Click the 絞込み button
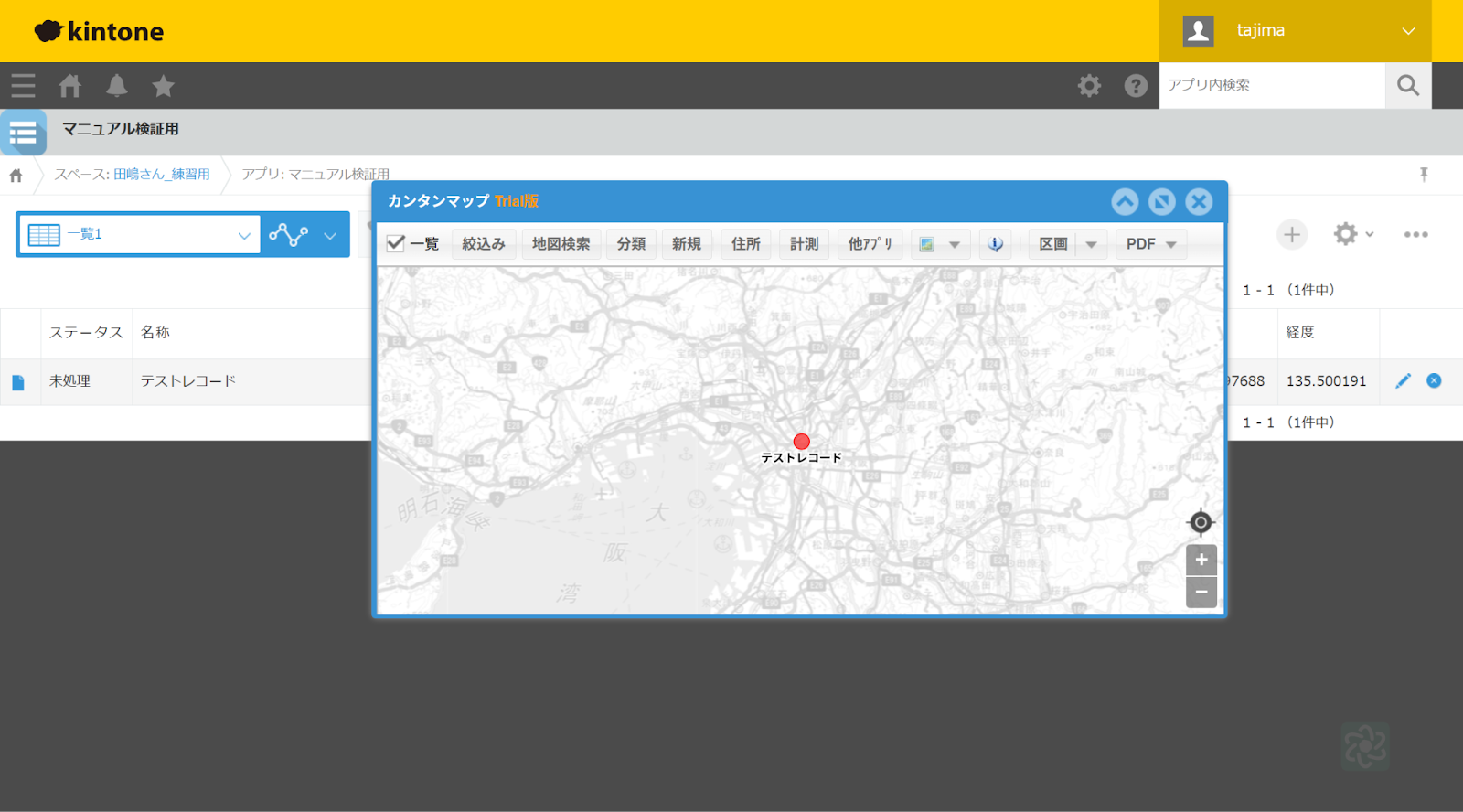The height and width of the screenshot is (812, 1463). point(484,244)
